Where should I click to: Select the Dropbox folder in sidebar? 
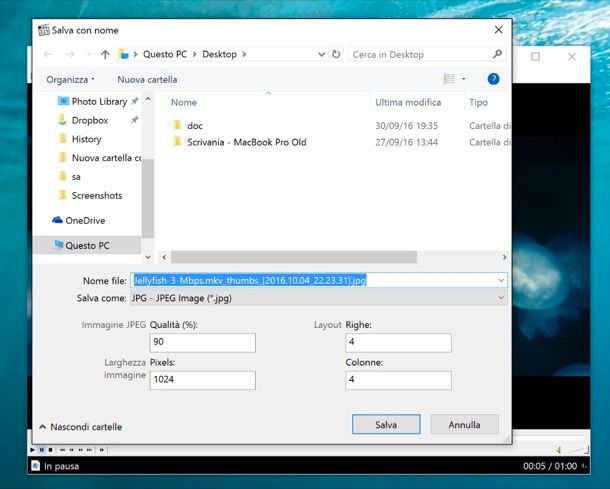click(90, 120)
